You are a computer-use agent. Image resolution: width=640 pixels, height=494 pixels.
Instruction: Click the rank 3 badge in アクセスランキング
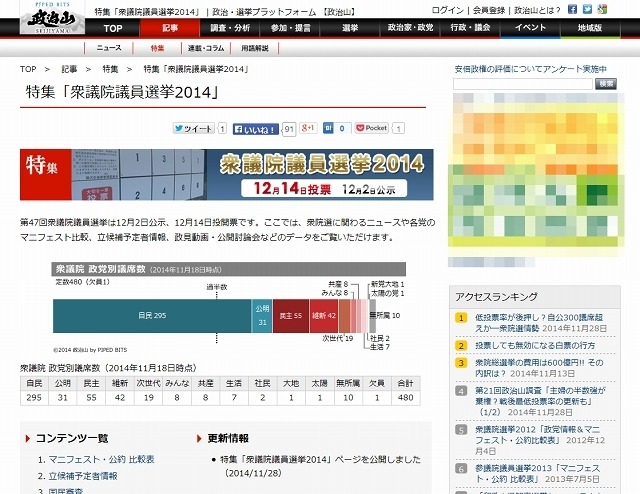click(461, 363)
